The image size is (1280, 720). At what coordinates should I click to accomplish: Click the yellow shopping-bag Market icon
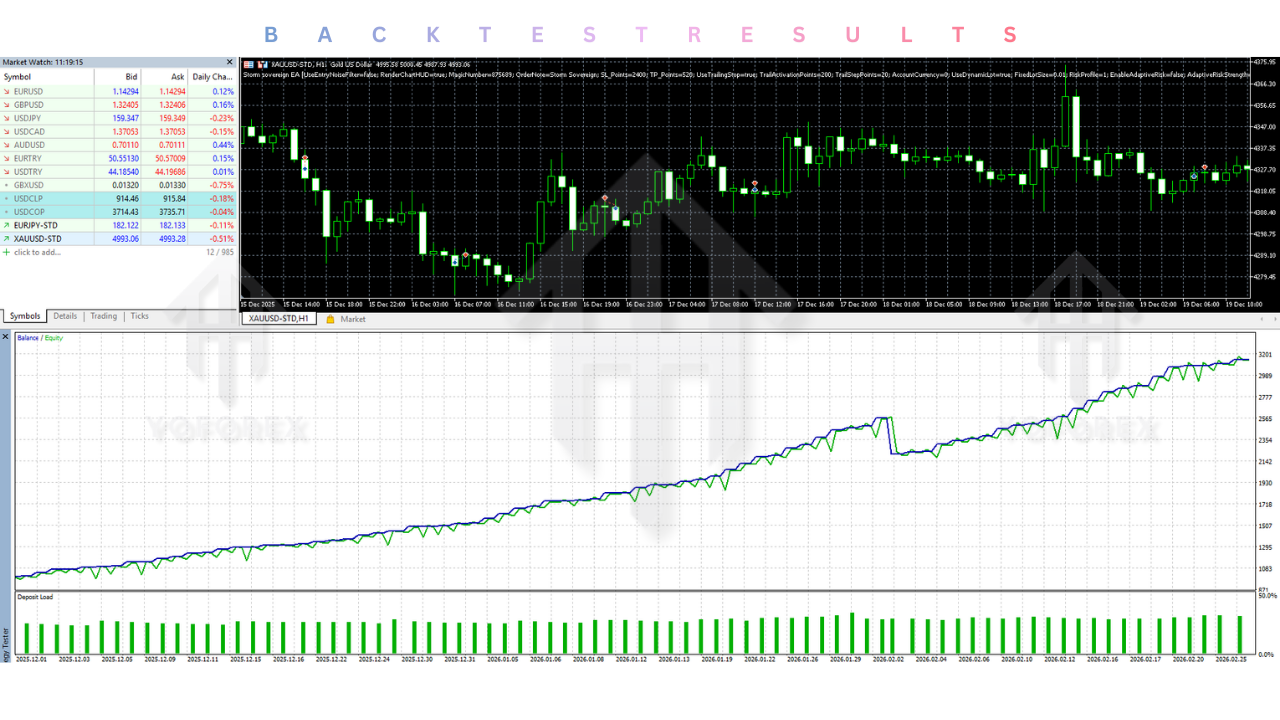point(331,318)
